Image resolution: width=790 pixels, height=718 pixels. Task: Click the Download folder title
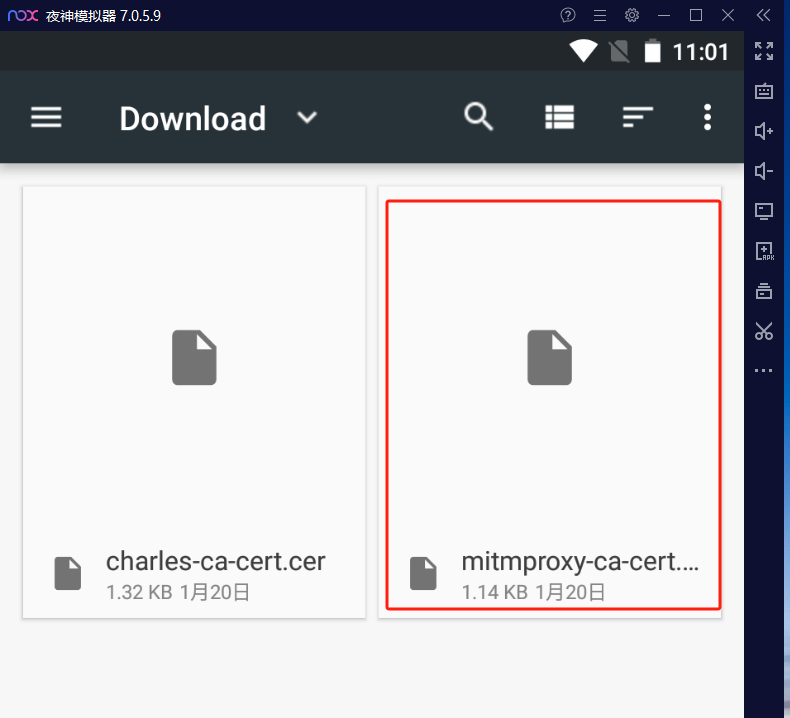(192, 118)
